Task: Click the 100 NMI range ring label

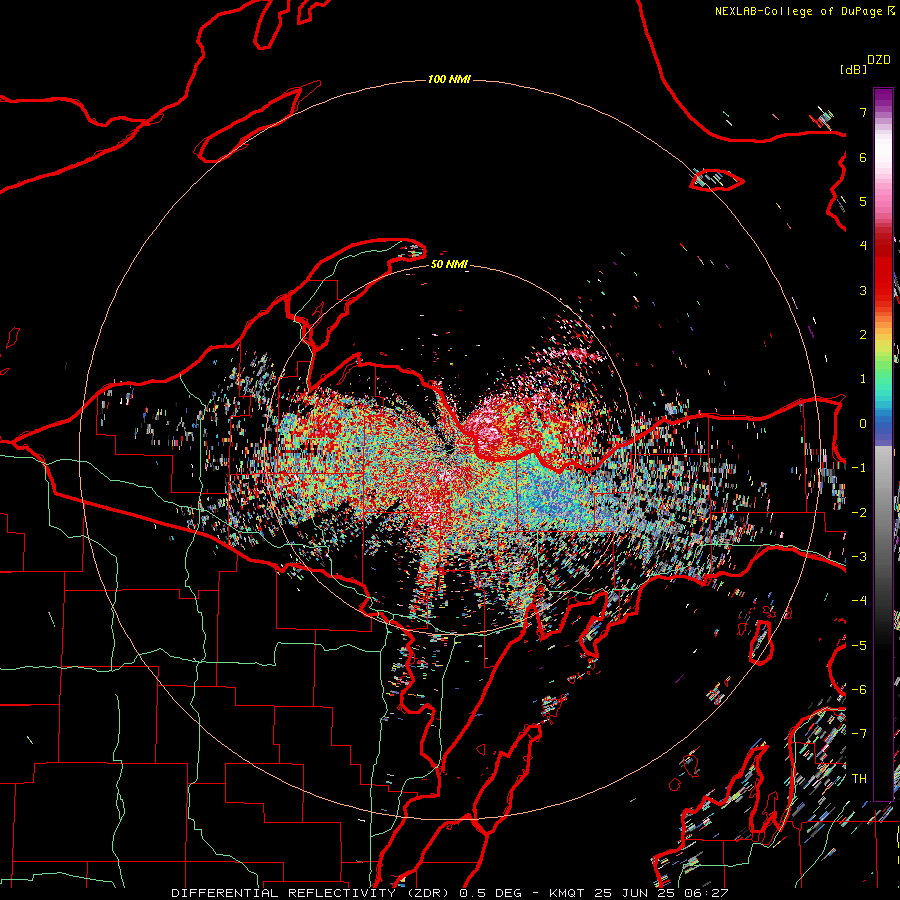Action: 449,79
